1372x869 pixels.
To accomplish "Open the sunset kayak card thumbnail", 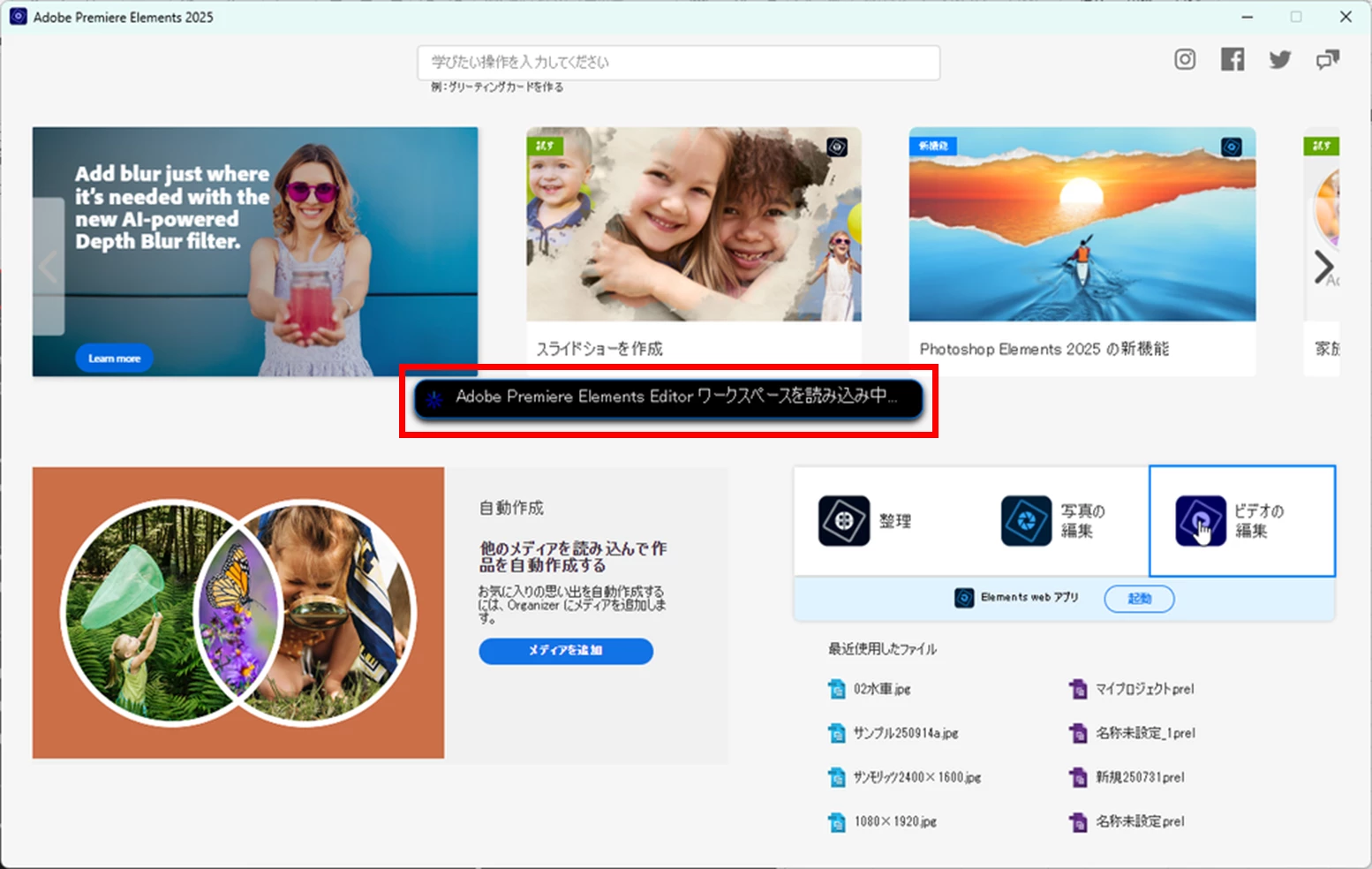I will (x=1082, y=224).
